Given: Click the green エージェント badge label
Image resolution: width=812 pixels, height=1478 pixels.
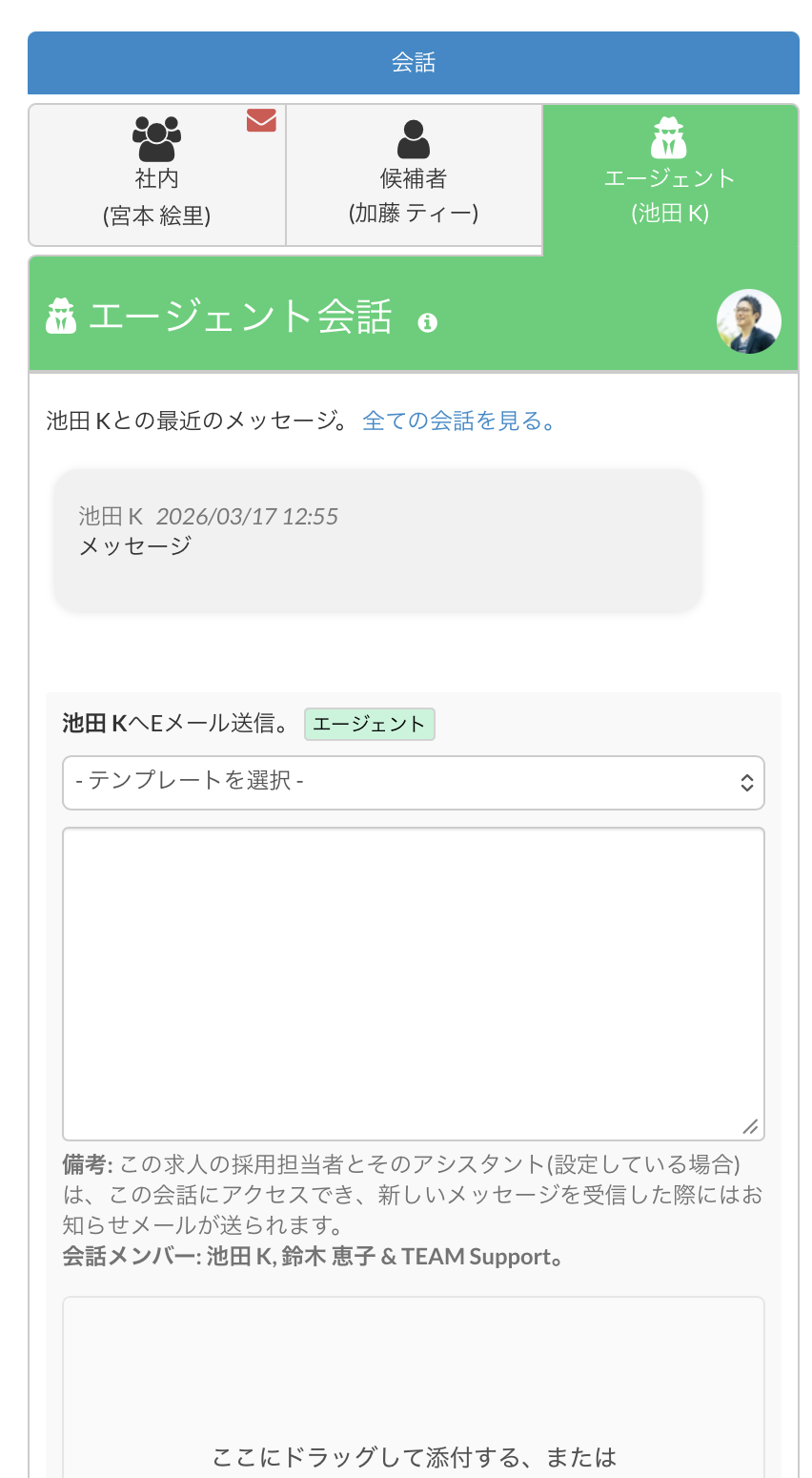Looking at the screenshot, I should click(x=369, y=724).
